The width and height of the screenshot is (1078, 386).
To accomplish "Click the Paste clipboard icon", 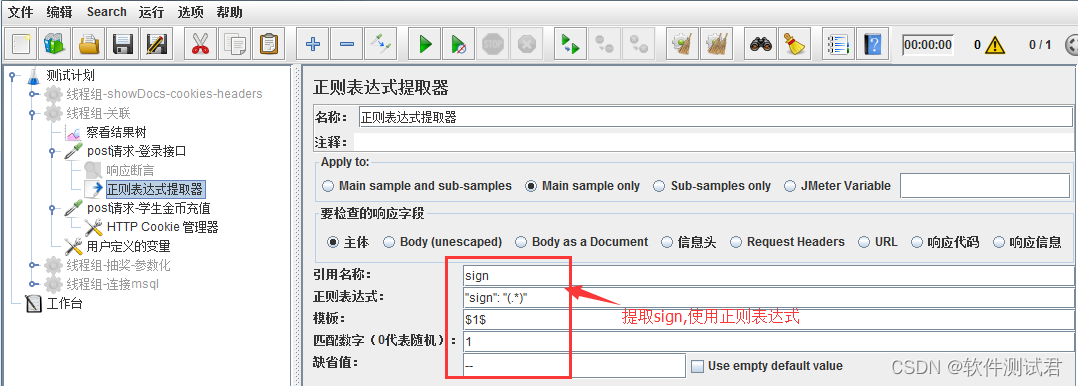I will pos(268,45).
